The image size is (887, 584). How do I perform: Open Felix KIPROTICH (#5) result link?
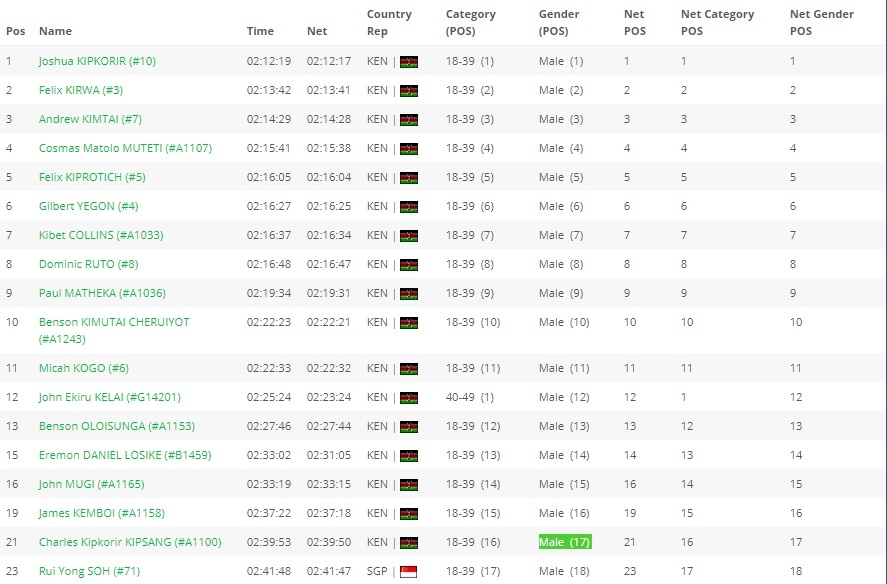tap(92, 177)
